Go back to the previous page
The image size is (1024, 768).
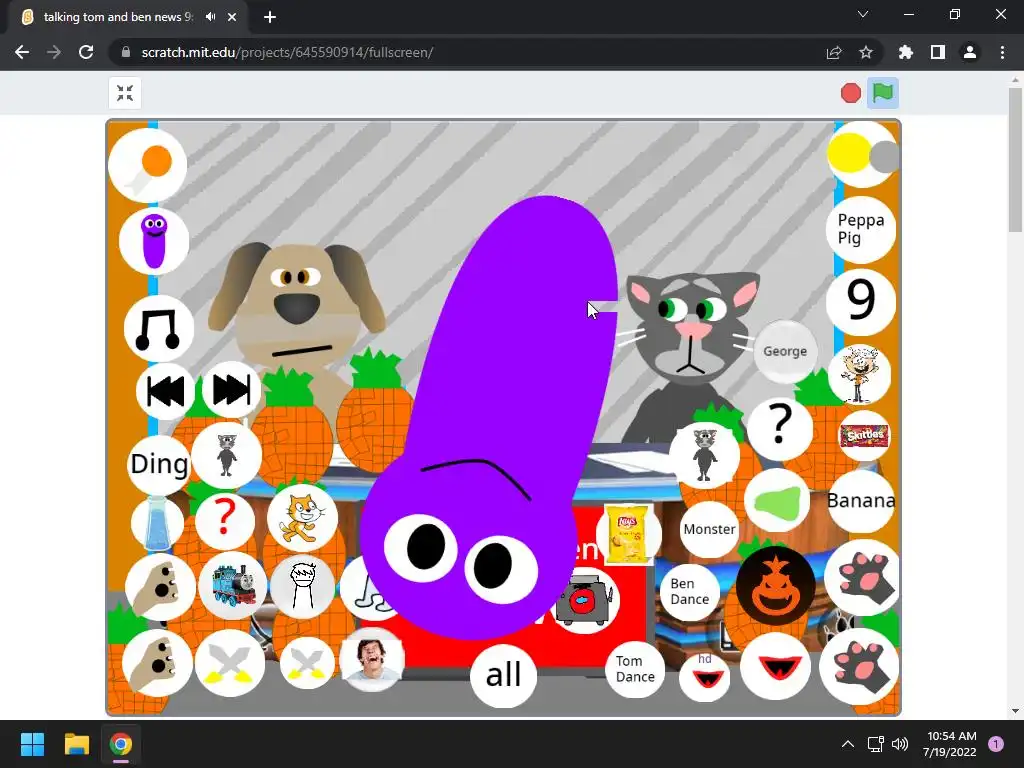22,52
